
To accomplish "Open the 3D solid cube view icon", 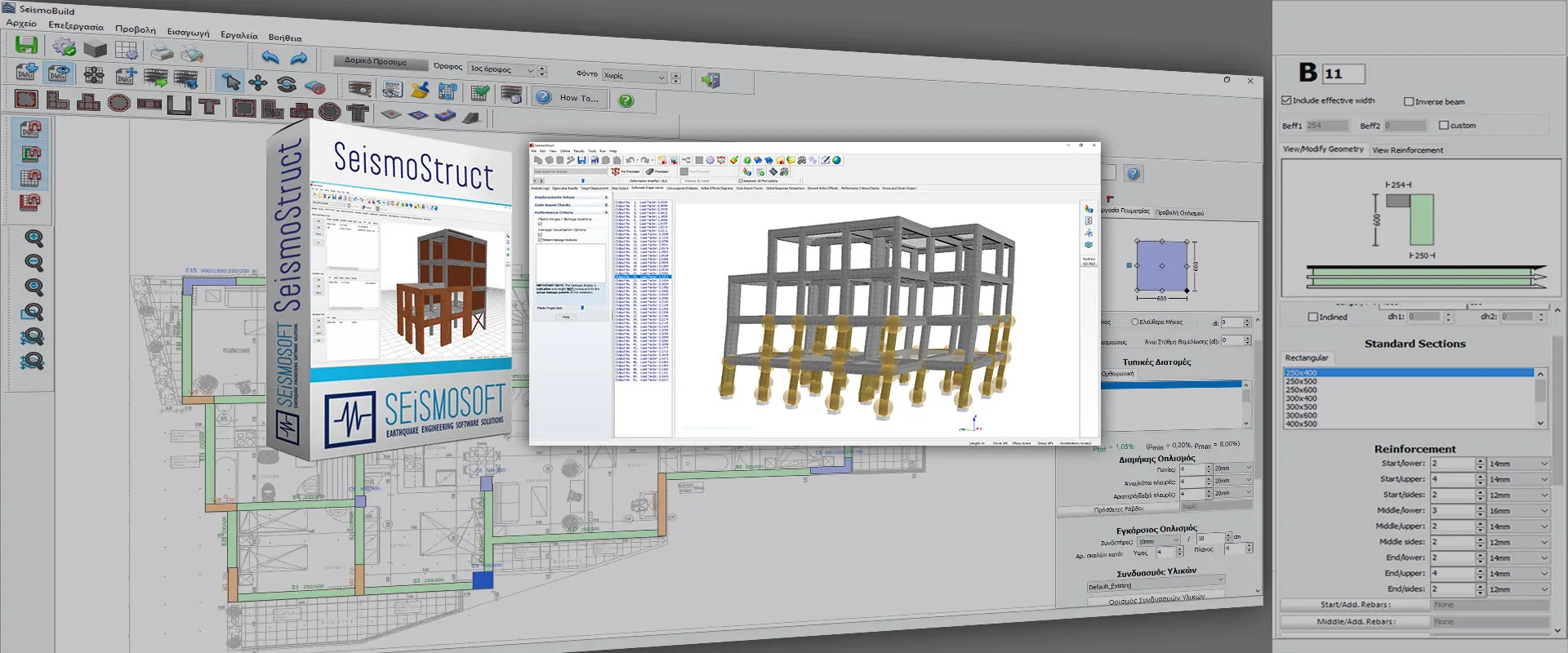I will [96, 49].
